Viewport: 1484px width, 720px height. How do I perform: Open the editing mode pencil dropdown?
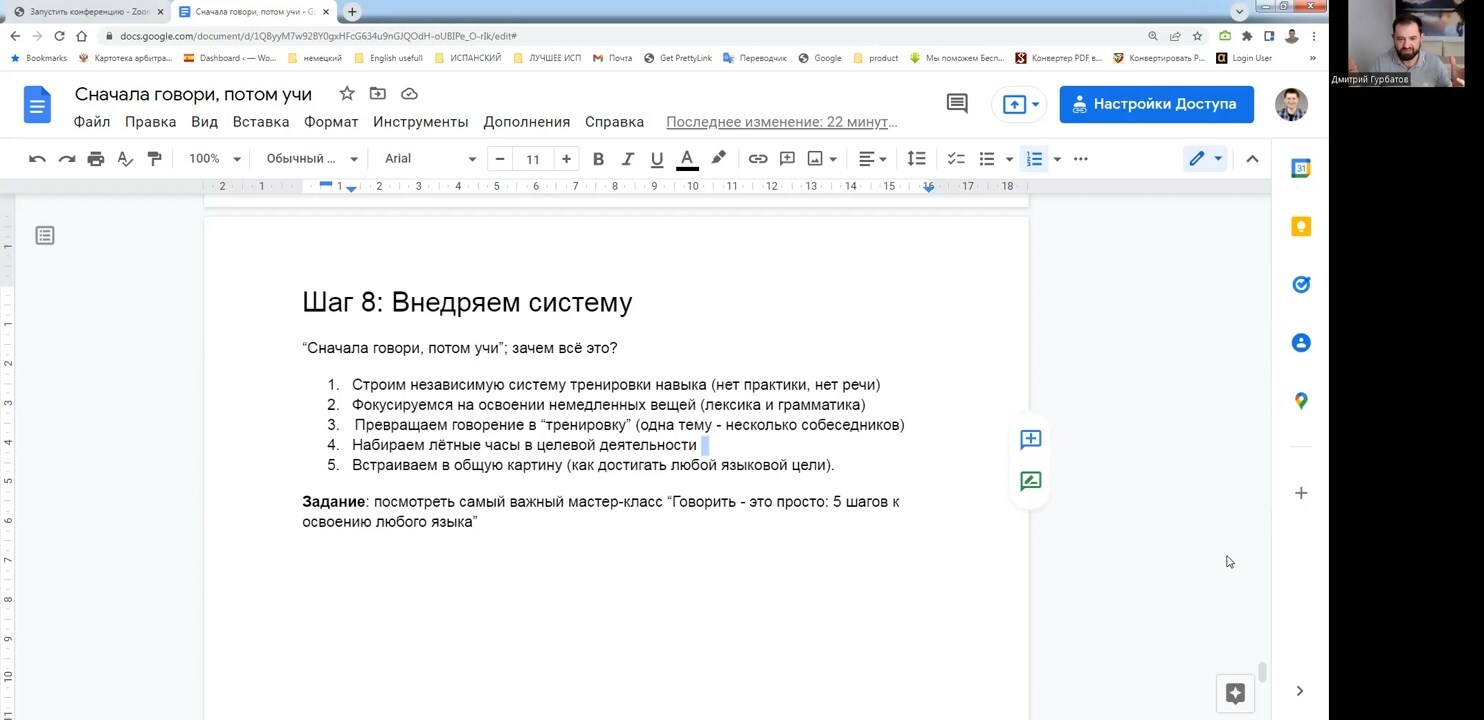tap(1204, 159)
